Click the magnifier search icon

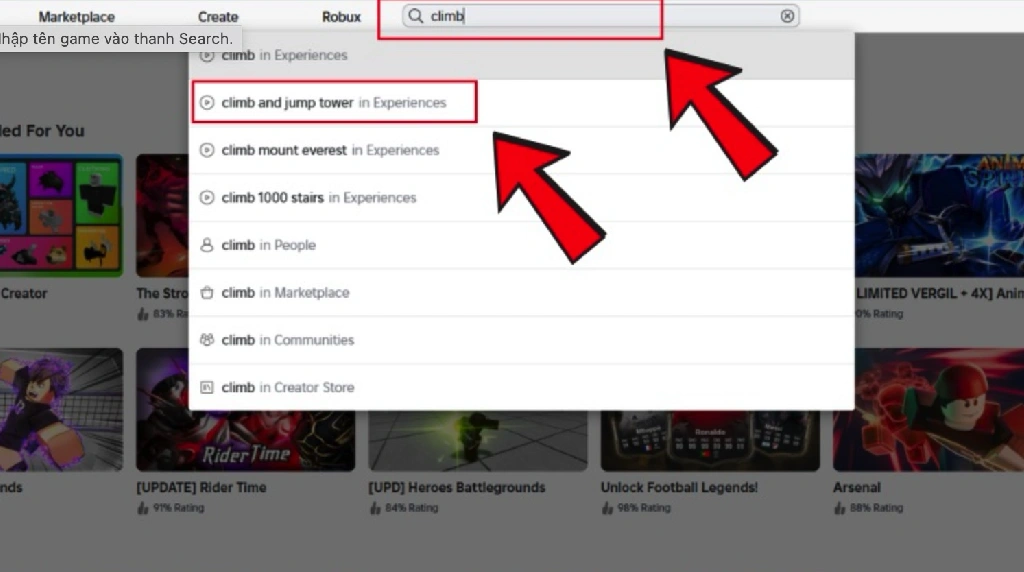click(x=415, y=16)
